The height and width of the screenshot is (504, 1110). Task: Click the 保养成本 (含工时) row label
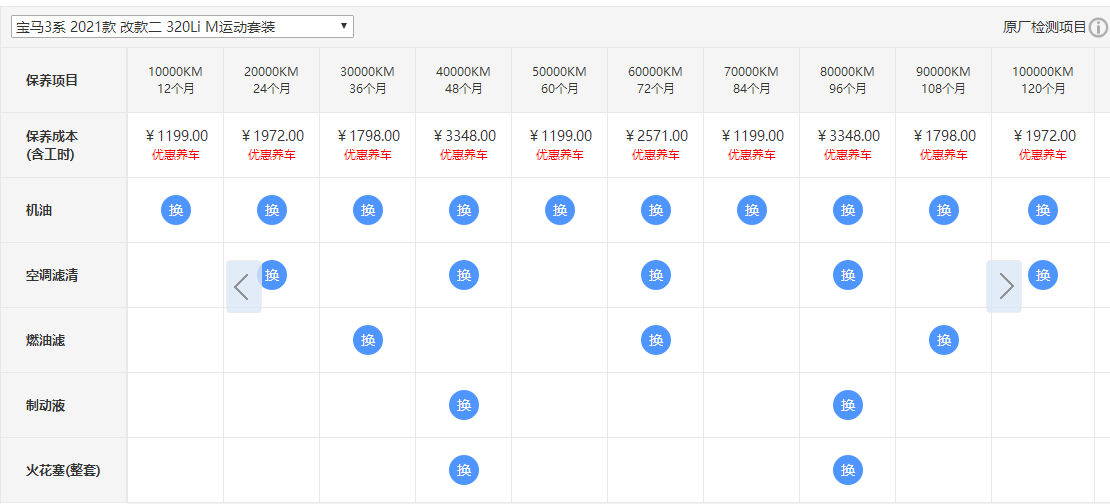(52, 144)
